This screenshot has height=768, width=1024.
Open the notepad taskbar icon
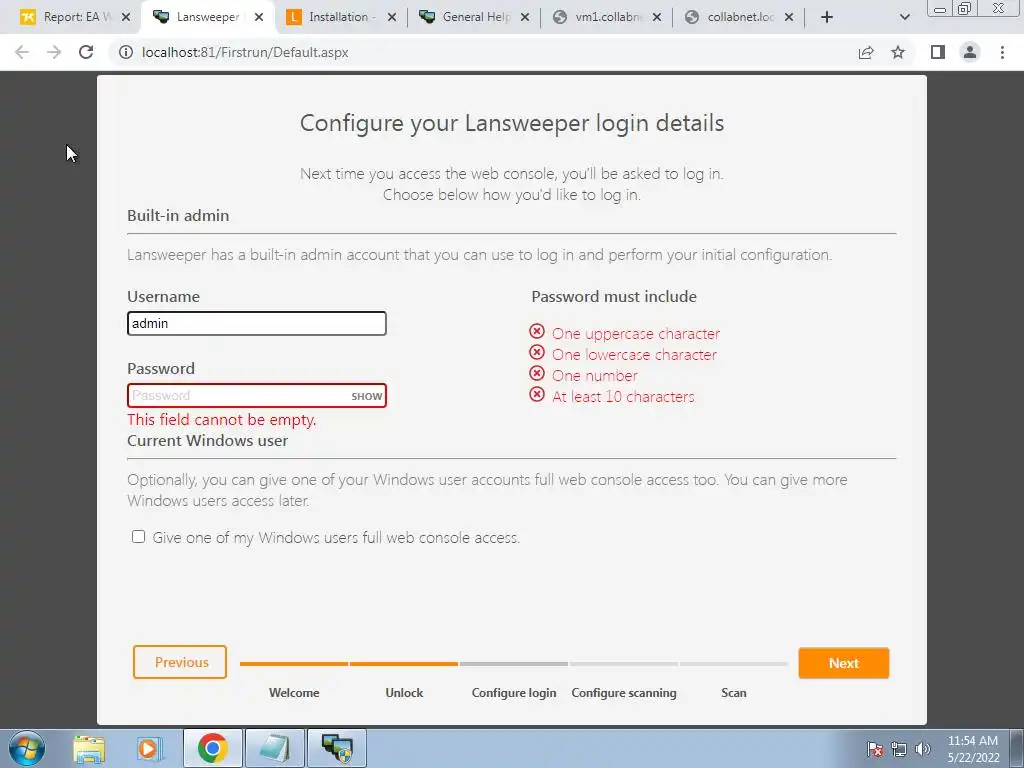(x=274, y=748)
